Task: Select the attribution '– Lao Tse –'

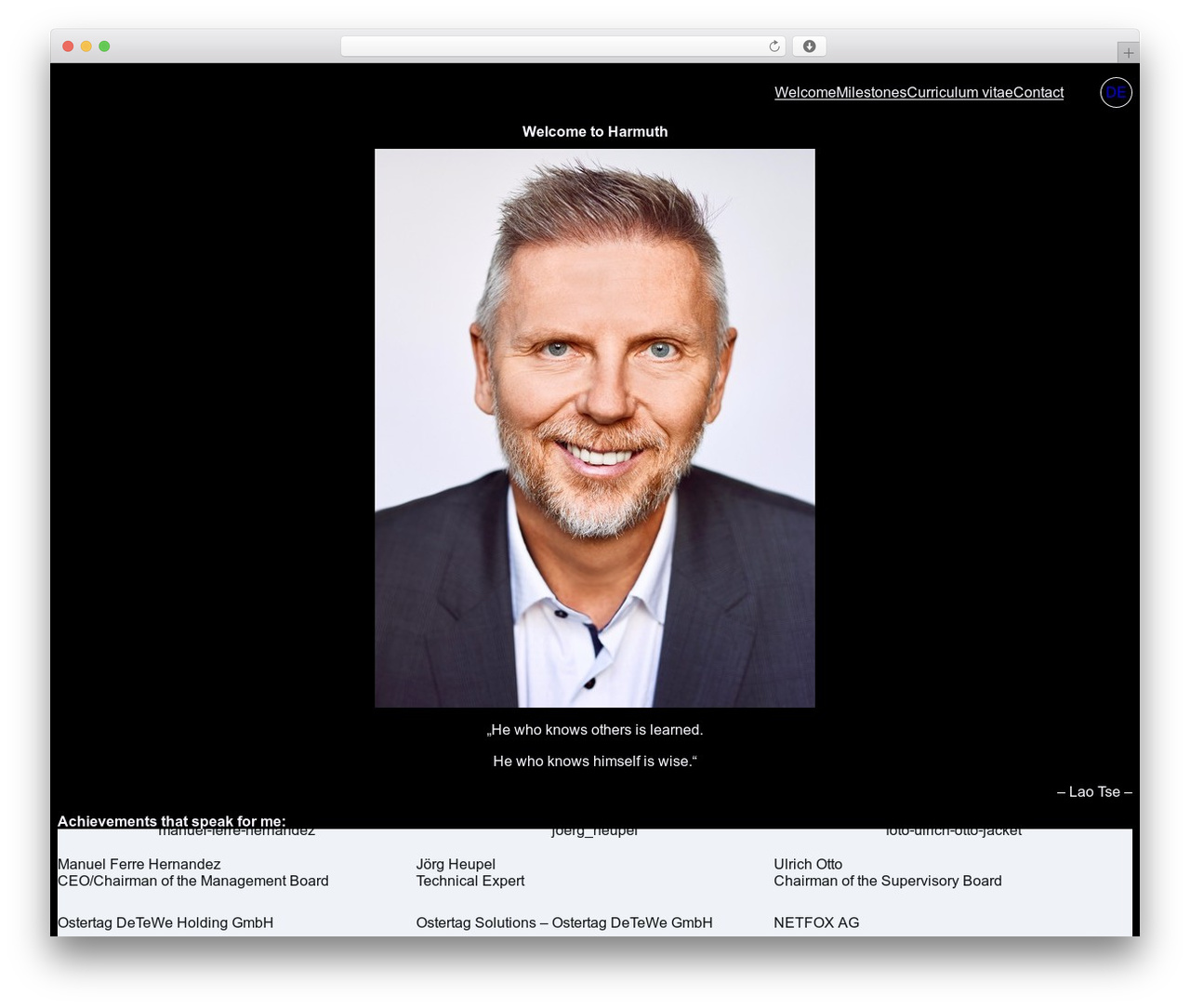Action: (x=1094, y=792)
